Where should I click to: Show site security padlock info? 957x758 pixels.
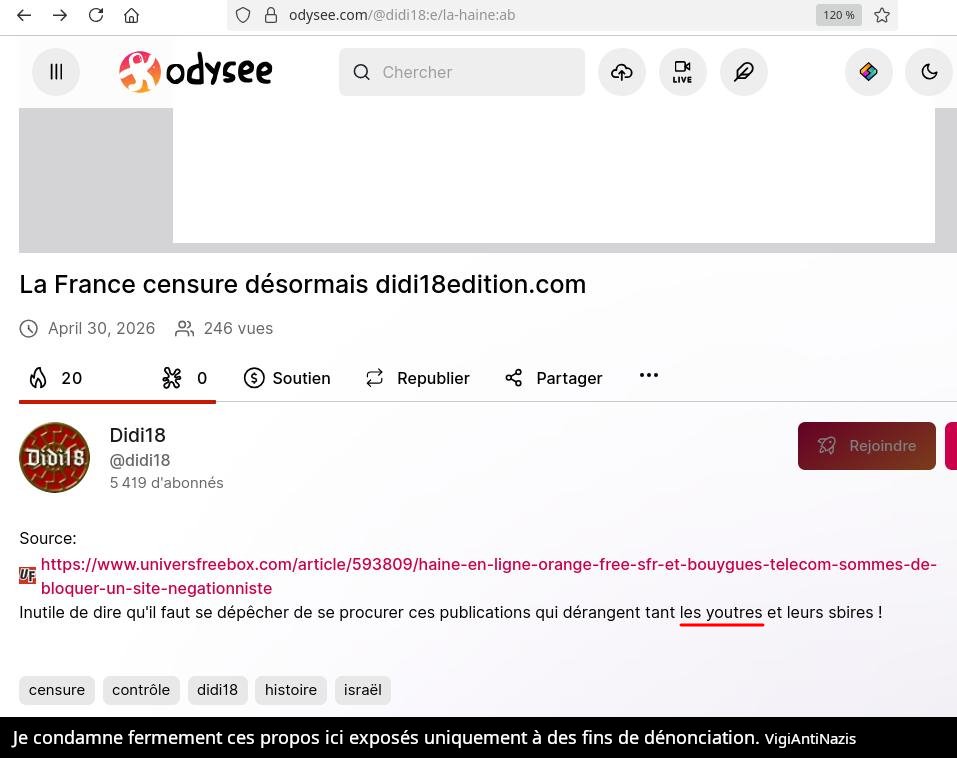[x=271, y=15]
